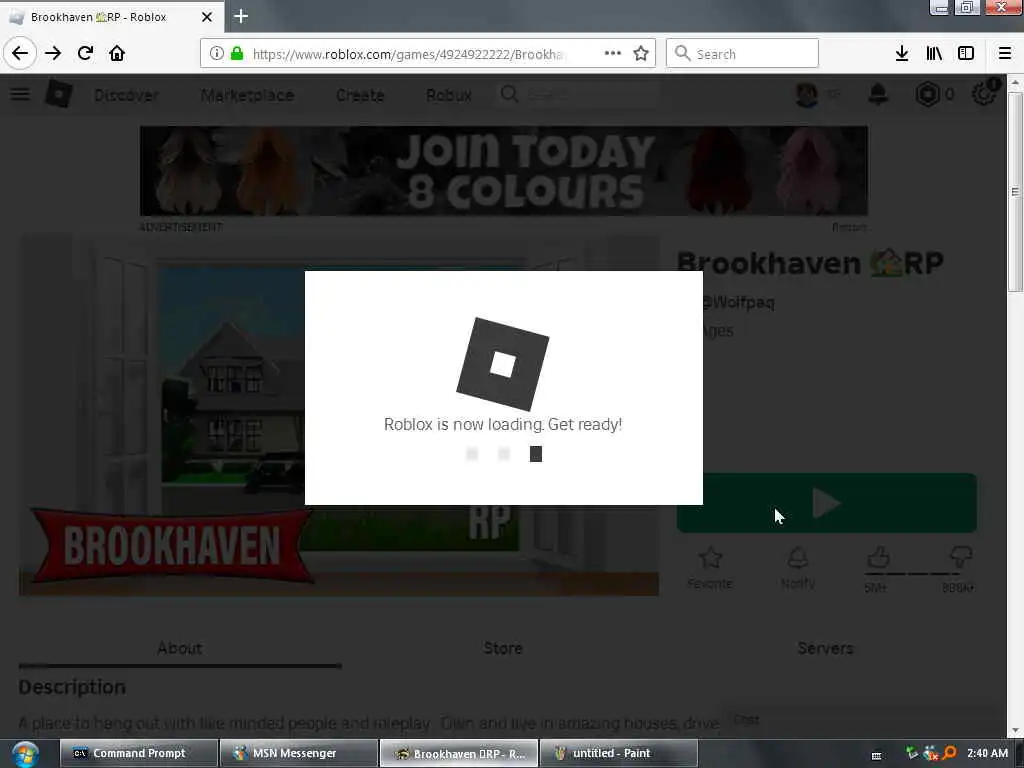Screen dimensions: 1024x768
Task: Open the Create page
Action: [x=360, y=95]
